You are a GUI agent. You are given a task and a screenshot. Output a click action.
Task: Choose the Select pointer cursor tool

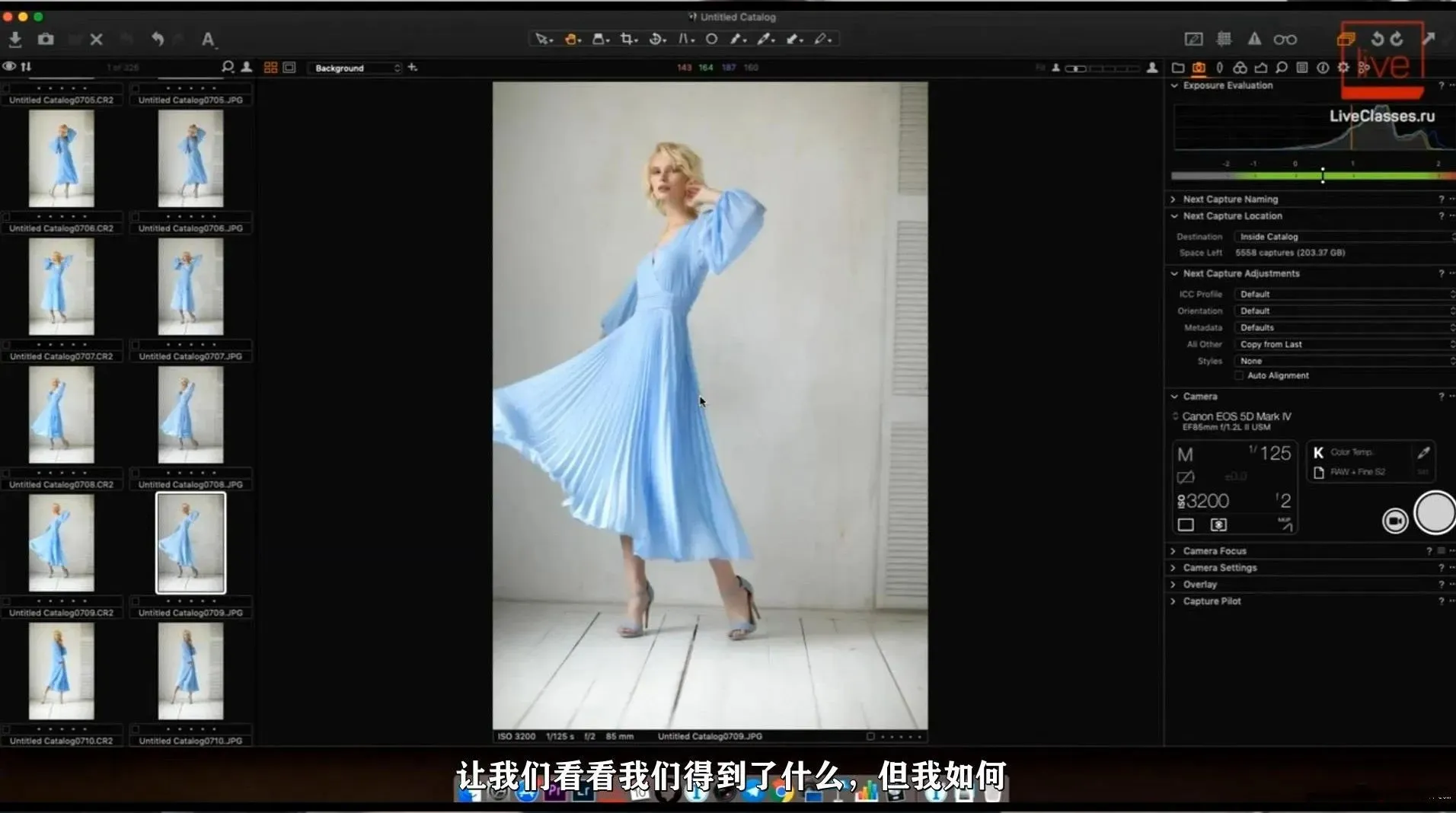click(543, 39)
